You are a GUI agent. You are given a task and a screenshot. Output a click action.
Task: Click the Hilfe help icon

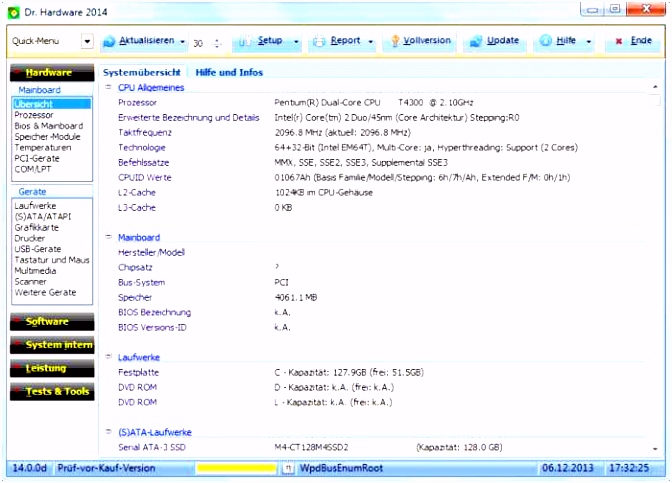point(546,41)
